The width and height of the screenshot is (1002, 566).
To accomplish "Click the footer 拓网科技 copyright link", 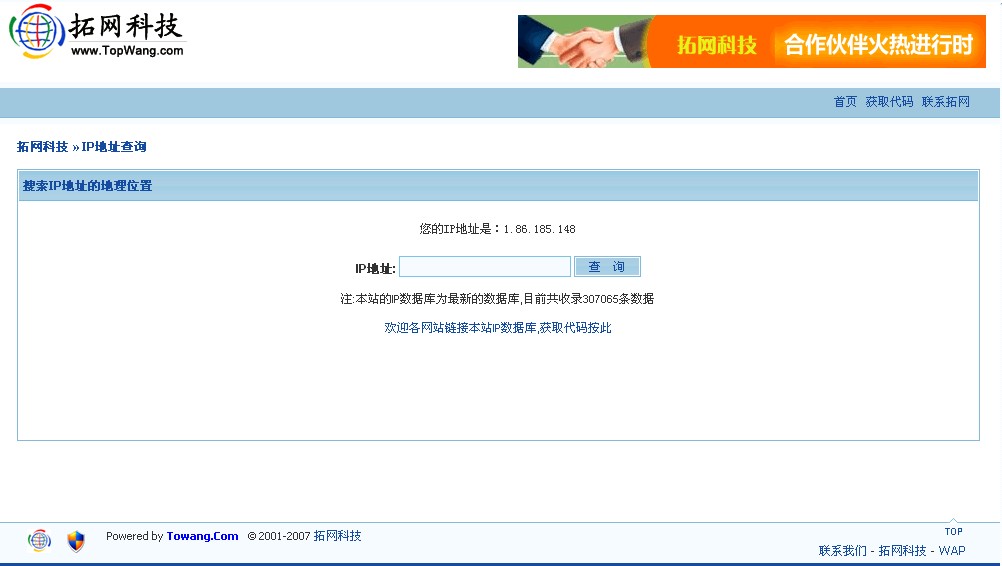I will click(337, 536).
